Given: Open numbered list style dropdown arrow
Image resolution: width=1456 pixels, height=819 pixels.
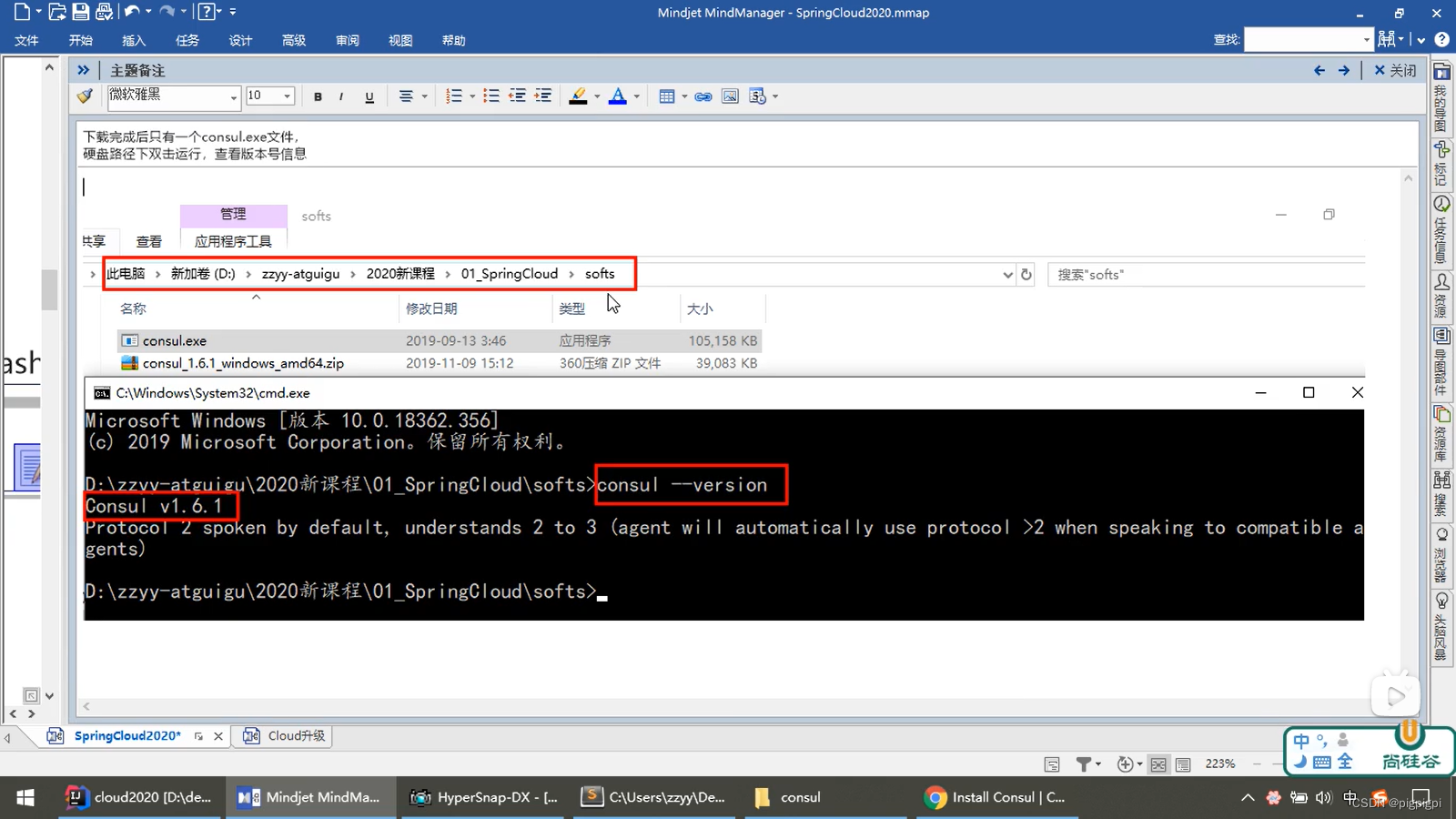Looking at the screenshot, I should point(472,96).
